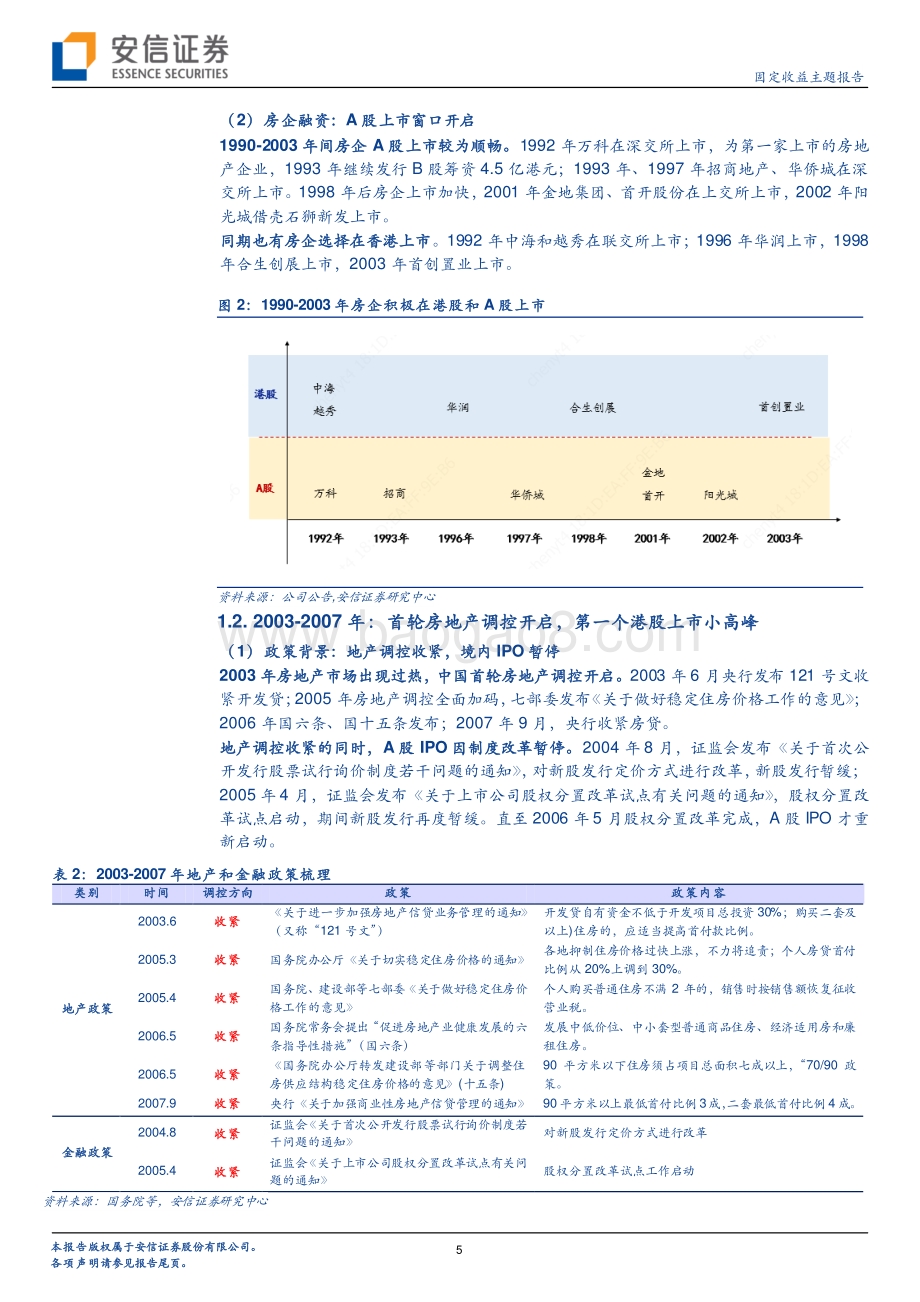Image resolution: width=920 pixels, height=1302 pixels.
Task: Click '金地' in the chart
Action: [x=652, y=472]
